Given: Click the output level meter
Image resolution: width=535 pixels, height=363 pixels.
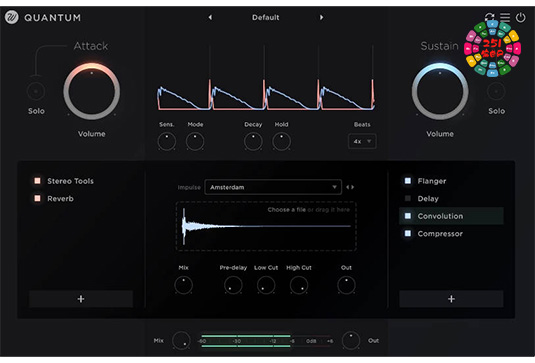Looking at the screenshot, I should pyautogui.click(x=265, y=341).
